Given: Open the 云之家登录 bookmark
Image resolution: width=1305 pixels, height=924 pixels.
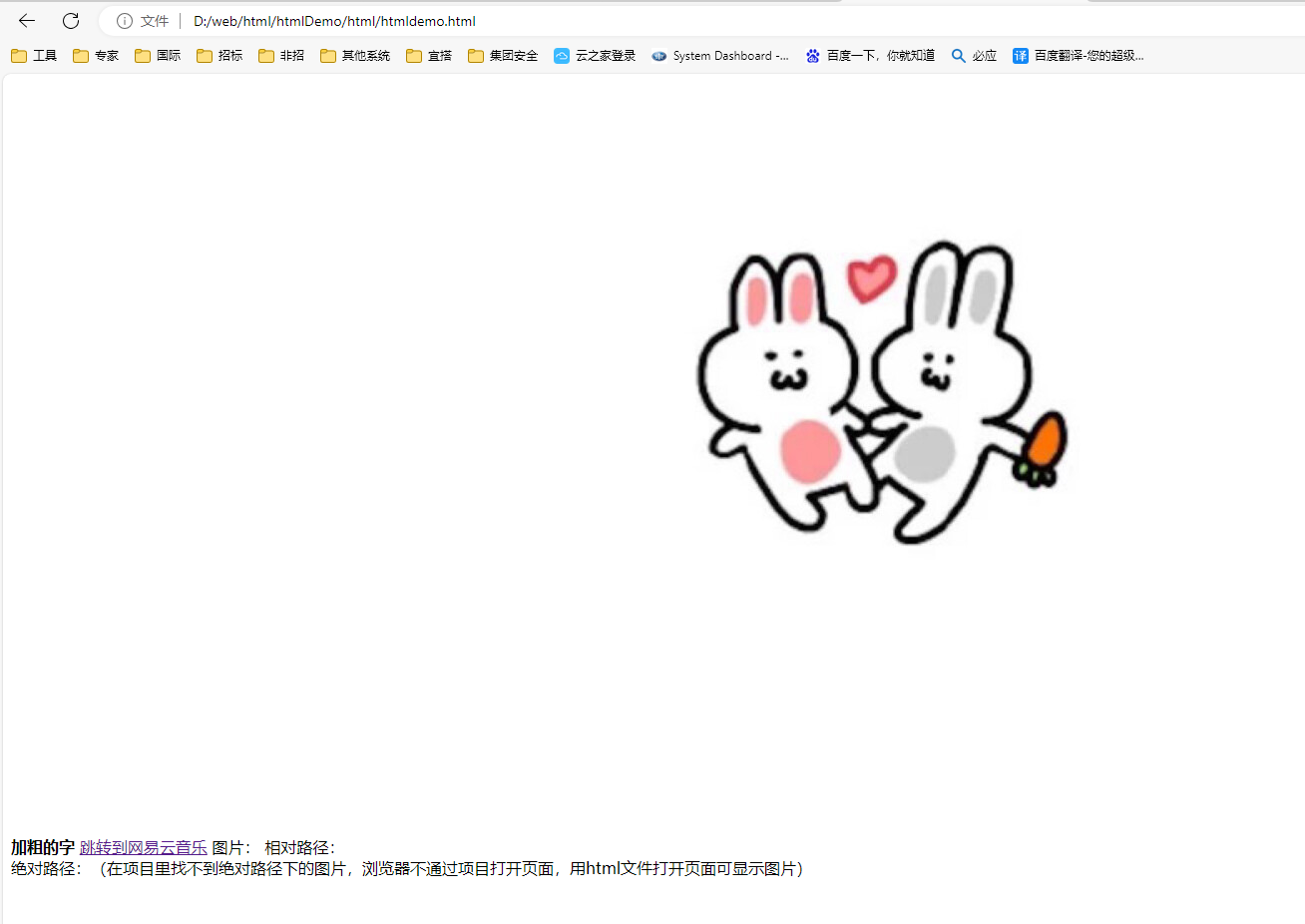Looking at the screenshot, I should click(595, 56).
